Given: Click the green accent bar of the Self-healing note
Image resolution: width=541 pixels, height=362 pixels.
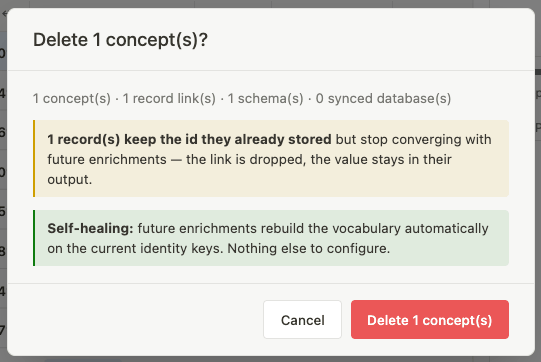Looking at the screenshot, I should [x=34, y=238].
